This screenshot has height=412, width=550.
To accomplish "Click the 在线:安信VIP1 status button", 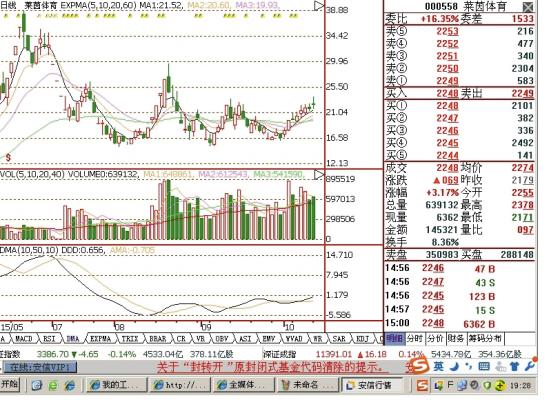I will pos(40,367).
